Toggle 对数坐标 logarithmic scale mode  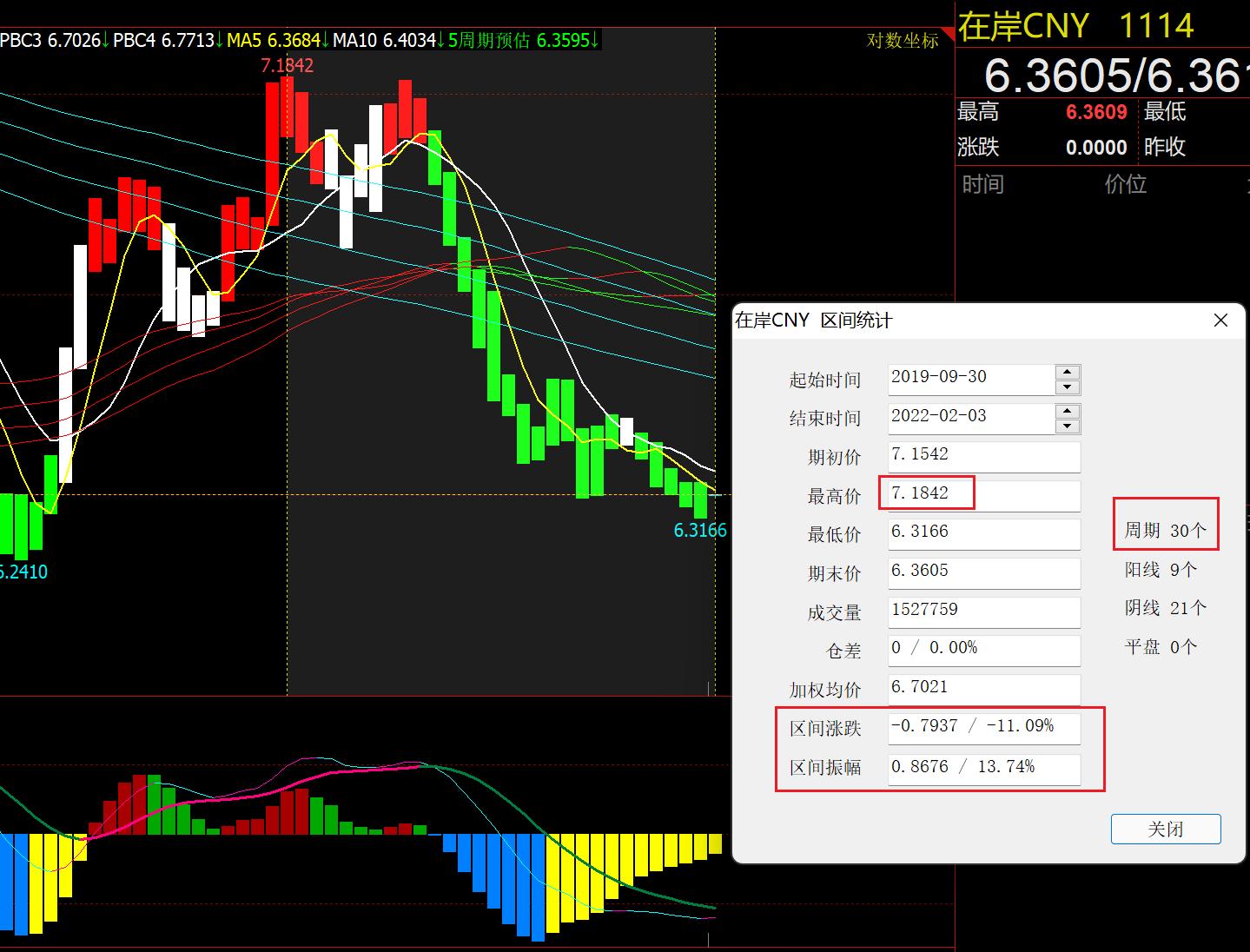pos(903,41)
